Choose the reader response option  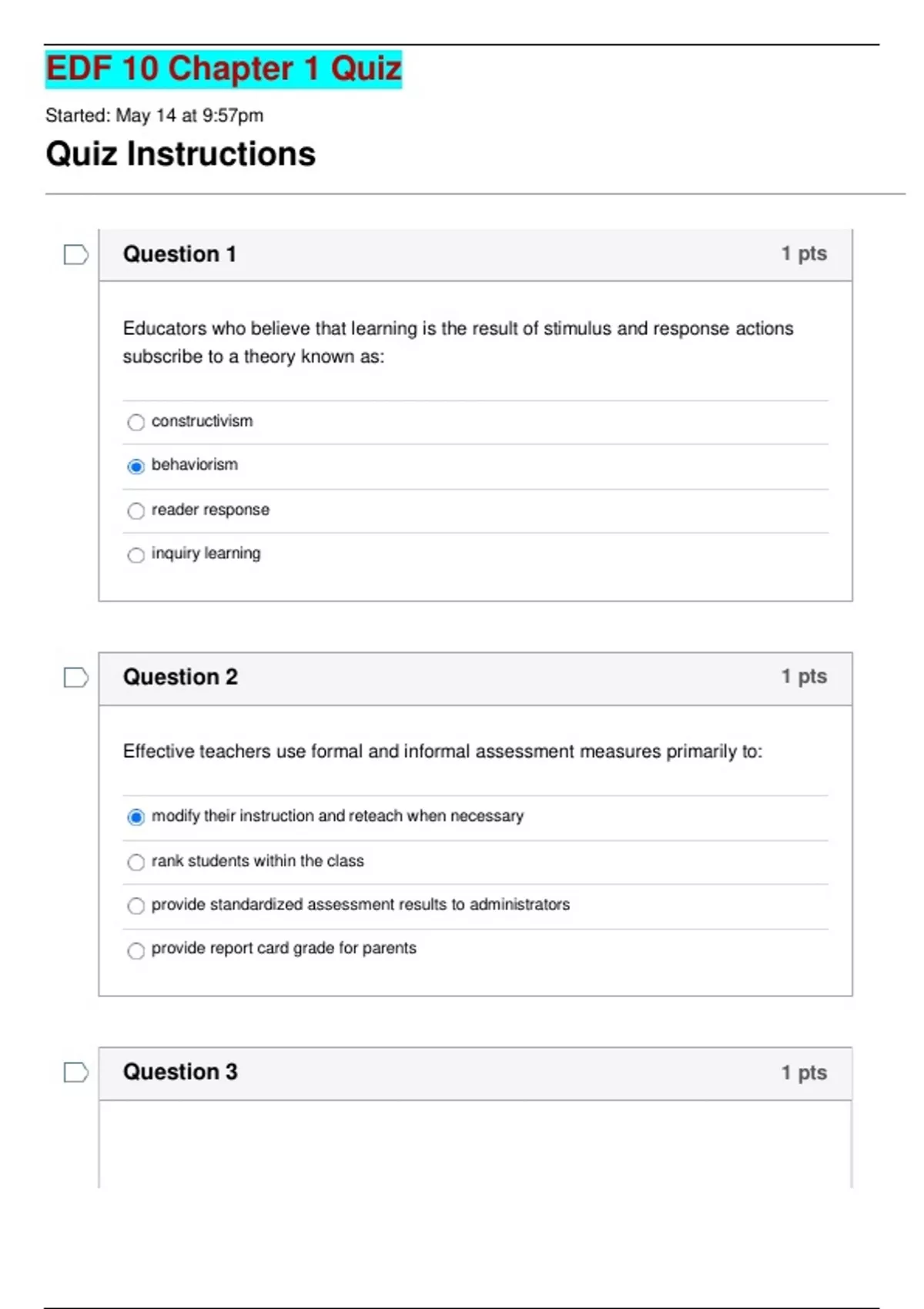136,511
